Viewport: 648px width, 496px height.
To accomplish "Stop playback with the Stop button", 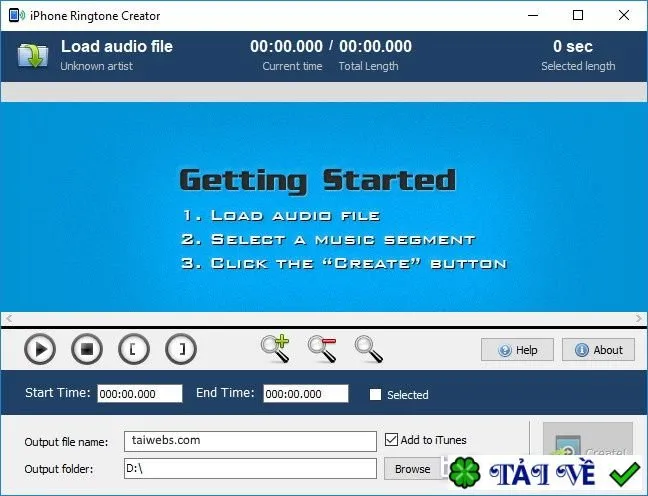I will click(x=87, y=350).
